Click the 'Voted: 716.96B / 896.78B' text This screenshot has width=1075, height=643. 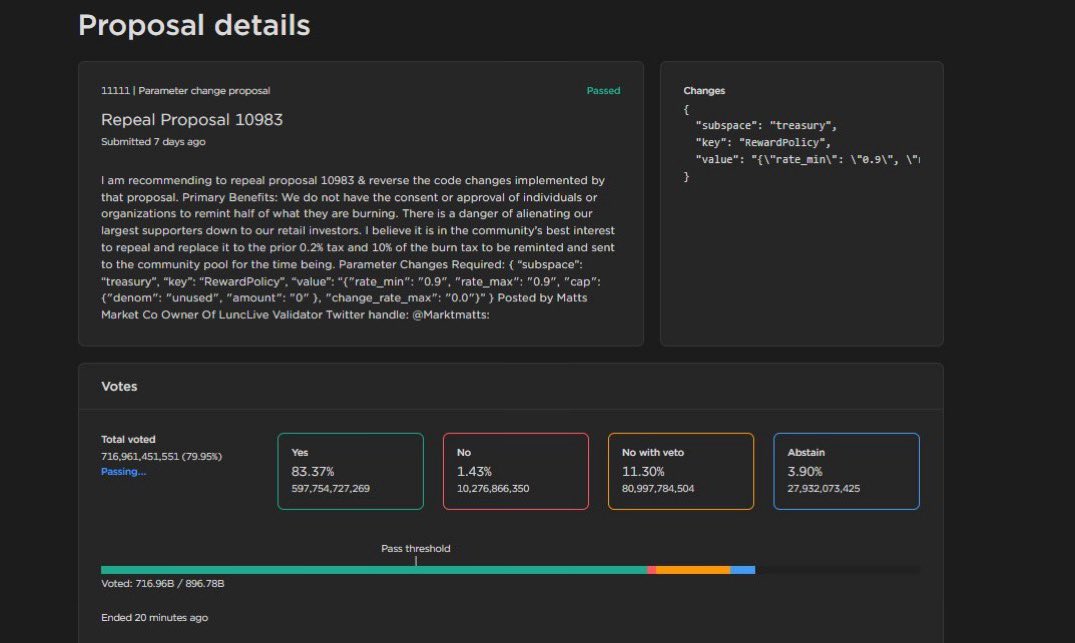(162, 583)
